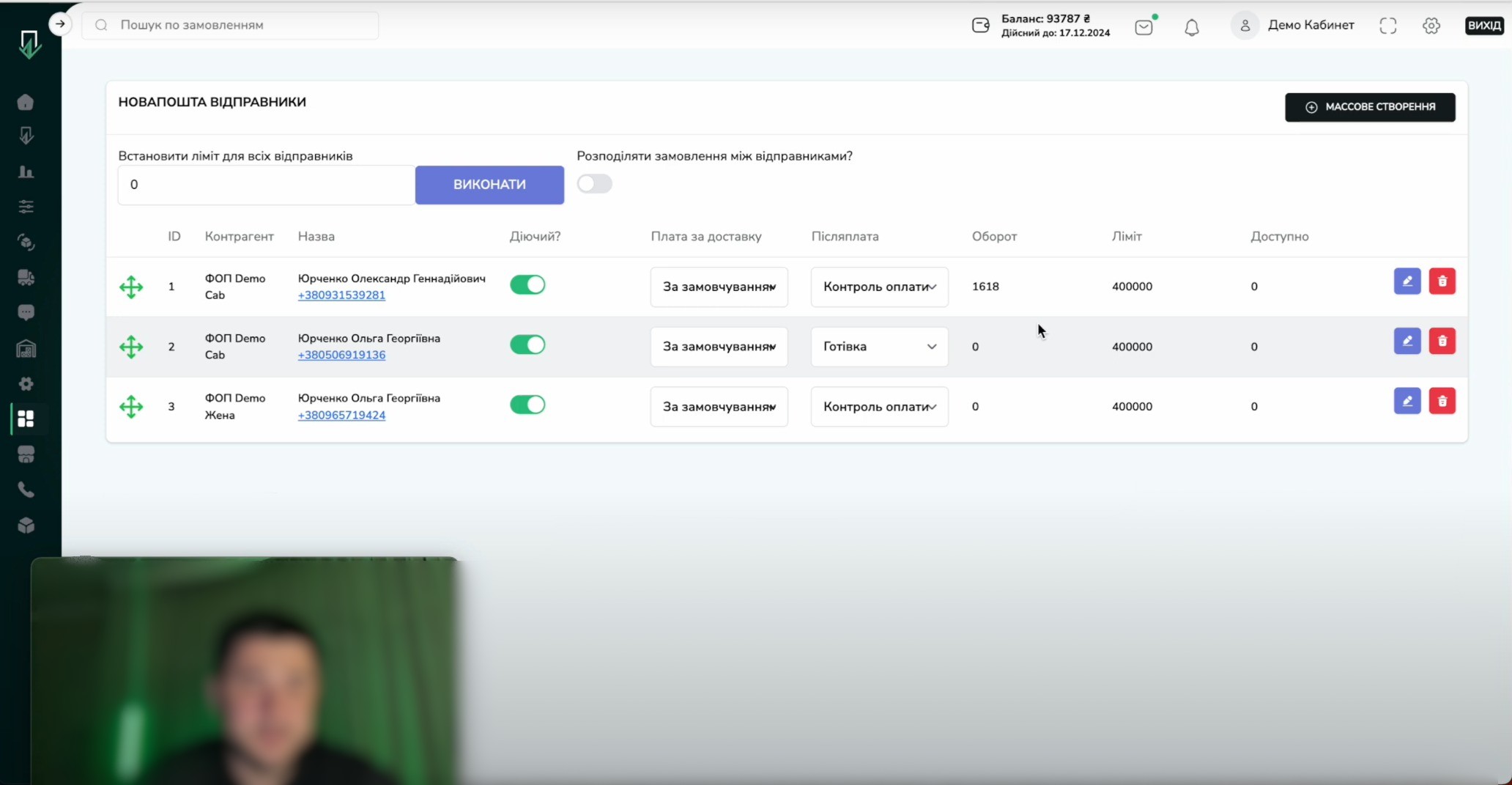The height and width of the screenshot is (785, 1512).
Task: Open phone link +380506919136
Action: (341, 355)
